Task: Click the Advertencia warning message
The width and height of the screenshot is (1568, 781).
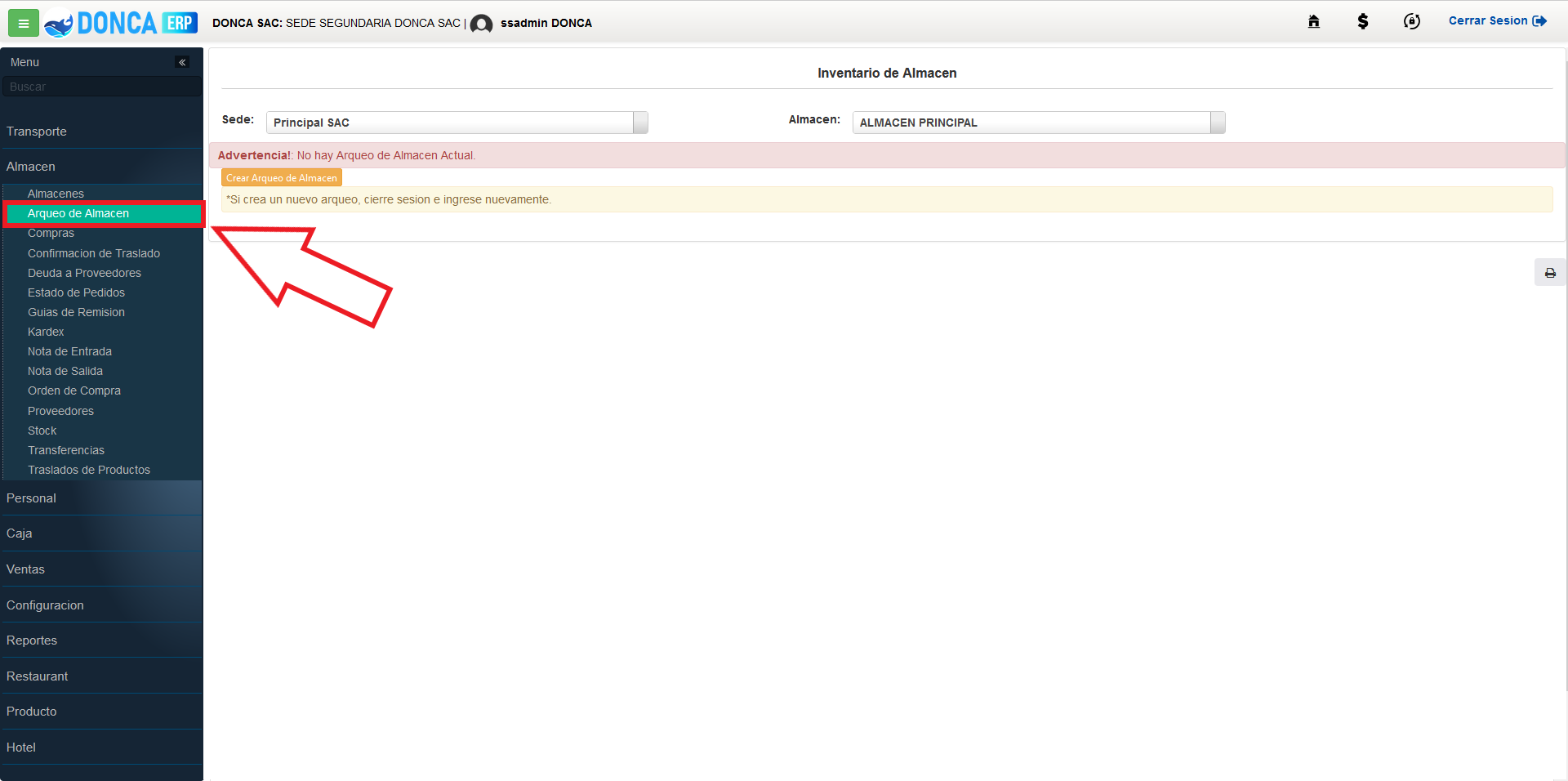Action: point(887,155)
